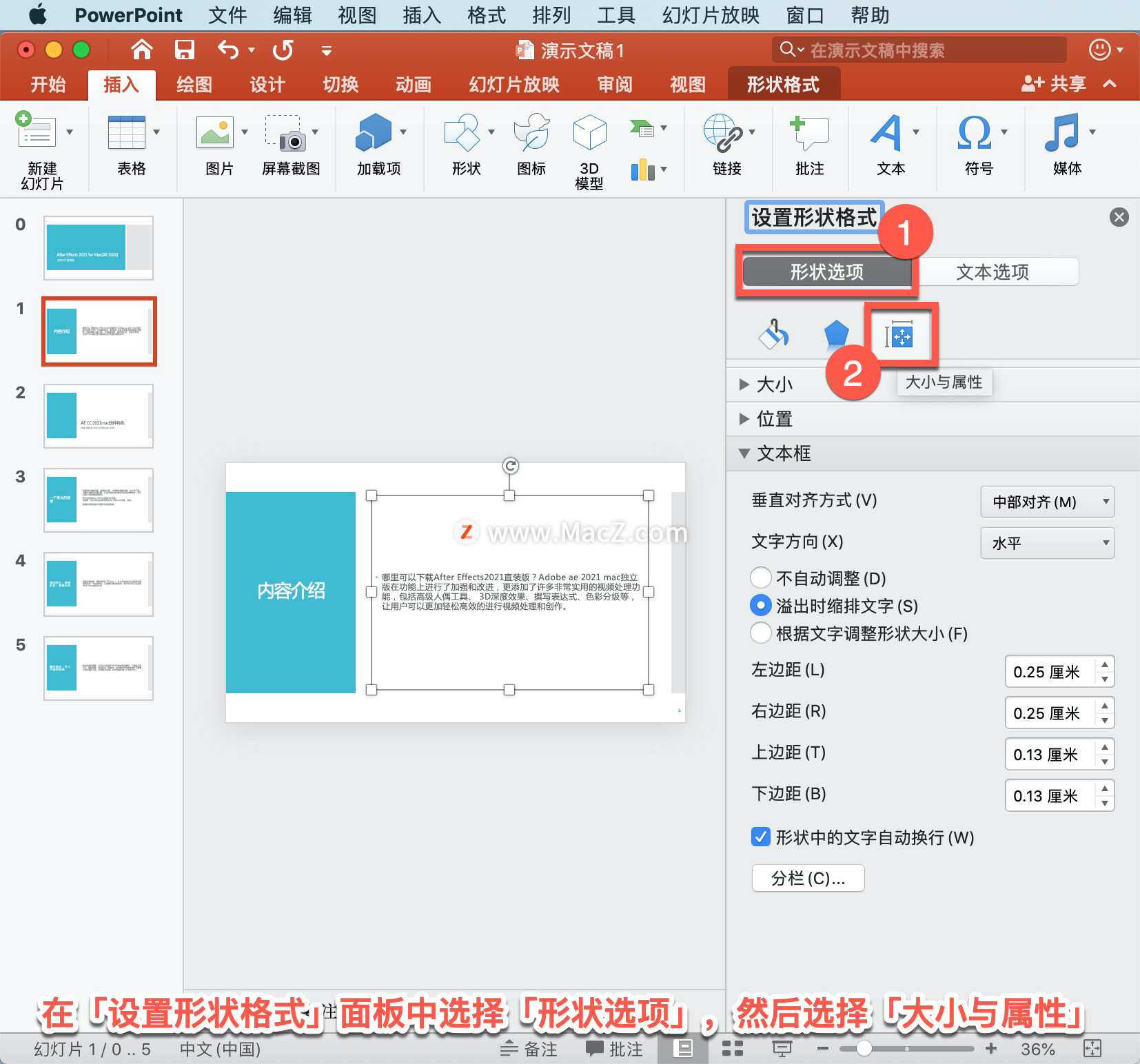
Task: Open the 文字方向 dropdown
Action: point(1047,543)
